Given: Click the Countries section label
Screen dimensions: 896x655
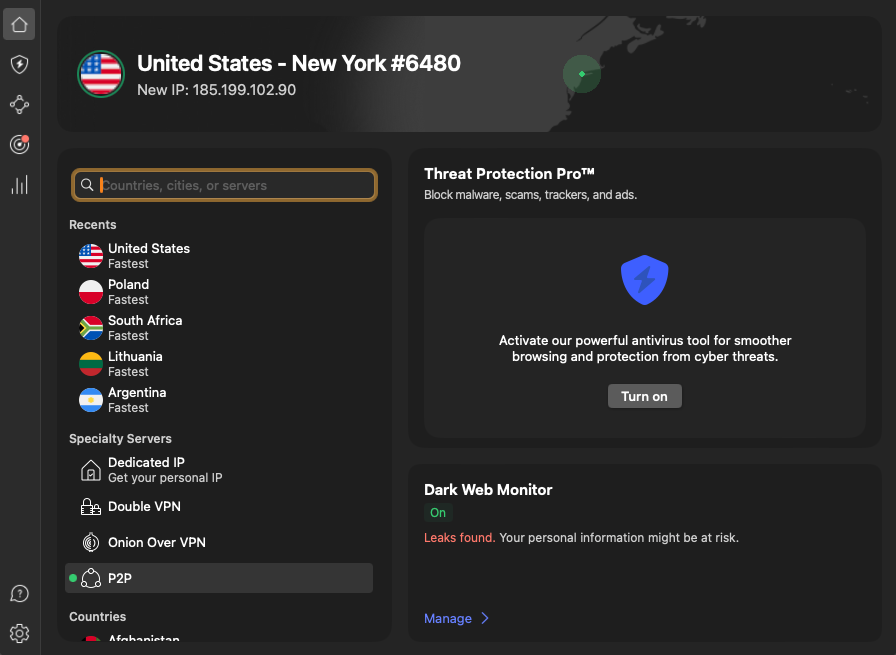Looking at the screenshot, I should [x=98, y=617].
